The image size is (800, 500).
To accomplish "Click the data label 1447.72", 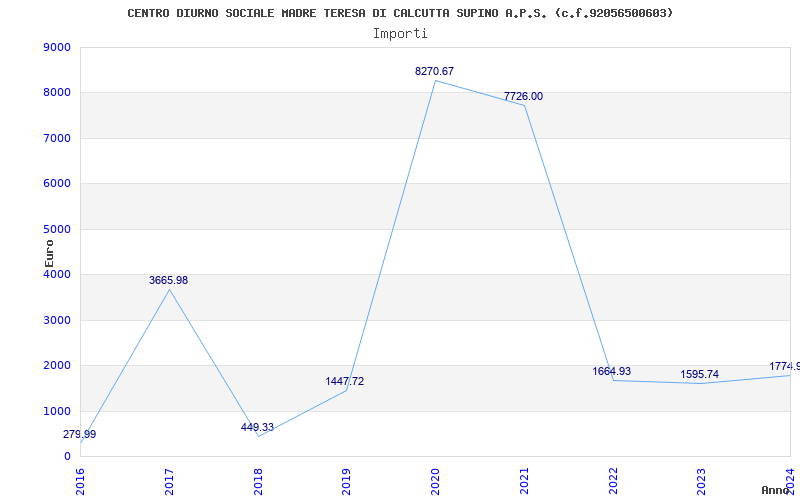I will [345, 381].
